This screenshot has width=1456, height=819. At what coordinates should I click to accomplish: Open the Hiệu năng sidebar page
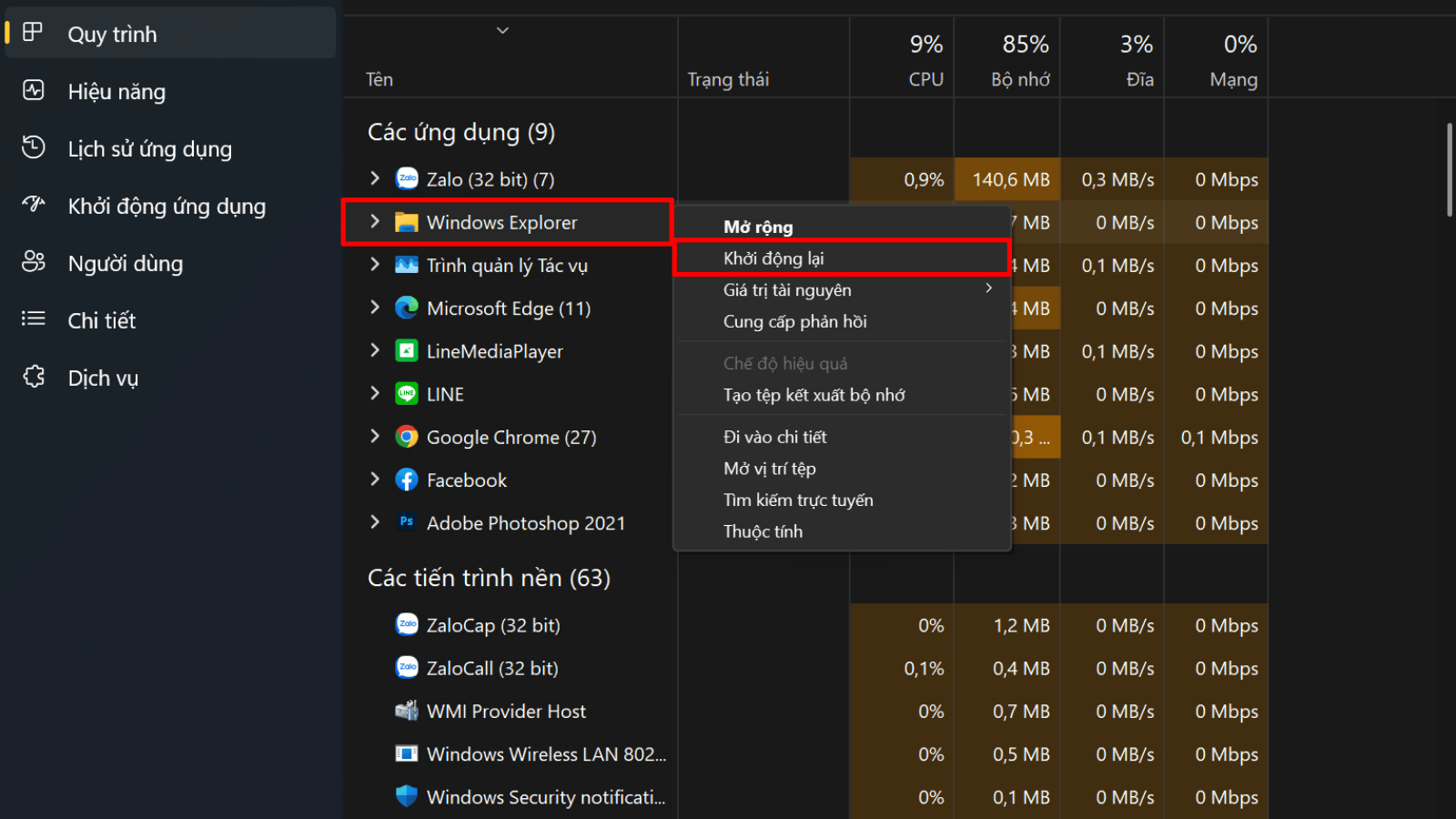pyautogui.click(x=116, y=92)
